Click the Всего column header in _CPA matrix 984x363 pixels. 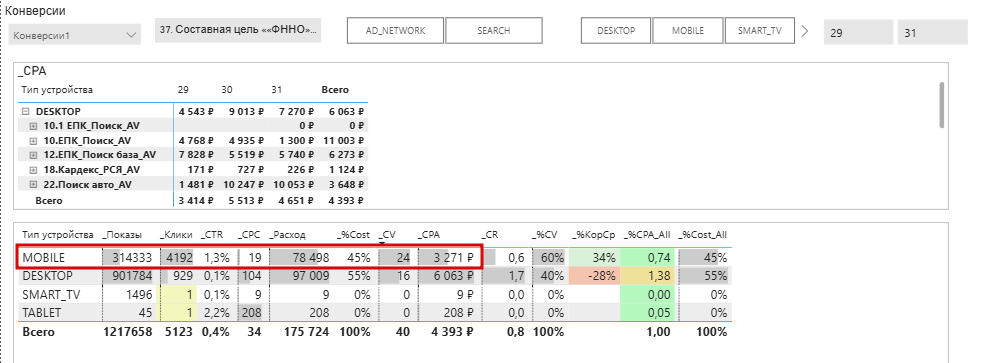coord(335,90)
